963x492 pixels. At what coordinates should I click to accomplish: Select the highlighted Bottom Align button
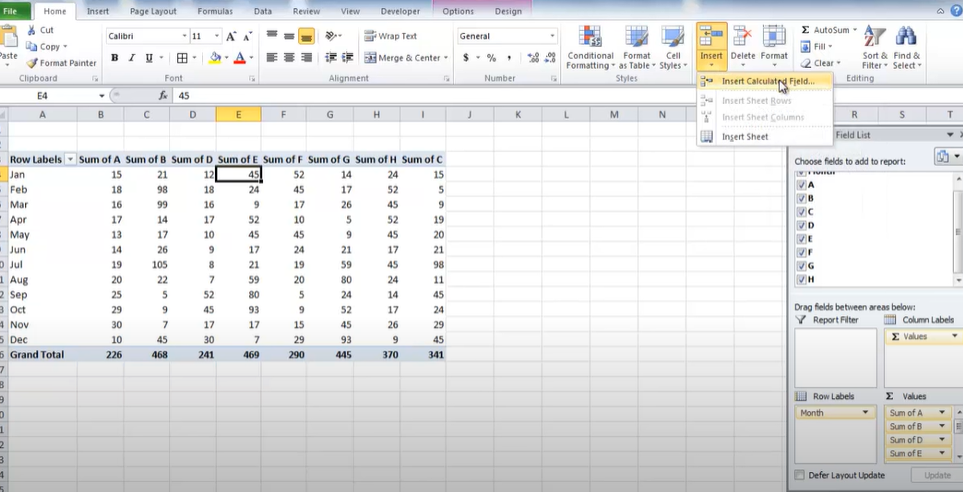(306, 36)
